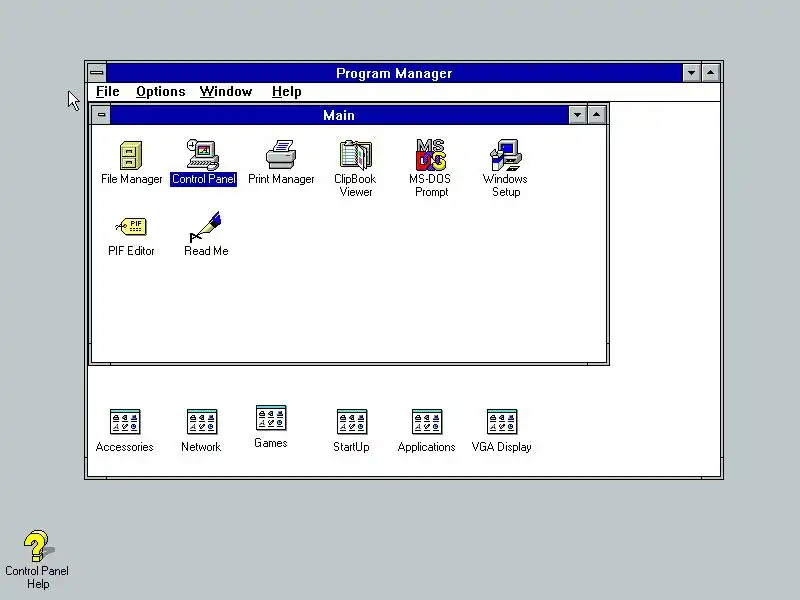800x600 pixels.
Task: Click the 'ClipBook Viewer' label text
Action: coord(355,185)
